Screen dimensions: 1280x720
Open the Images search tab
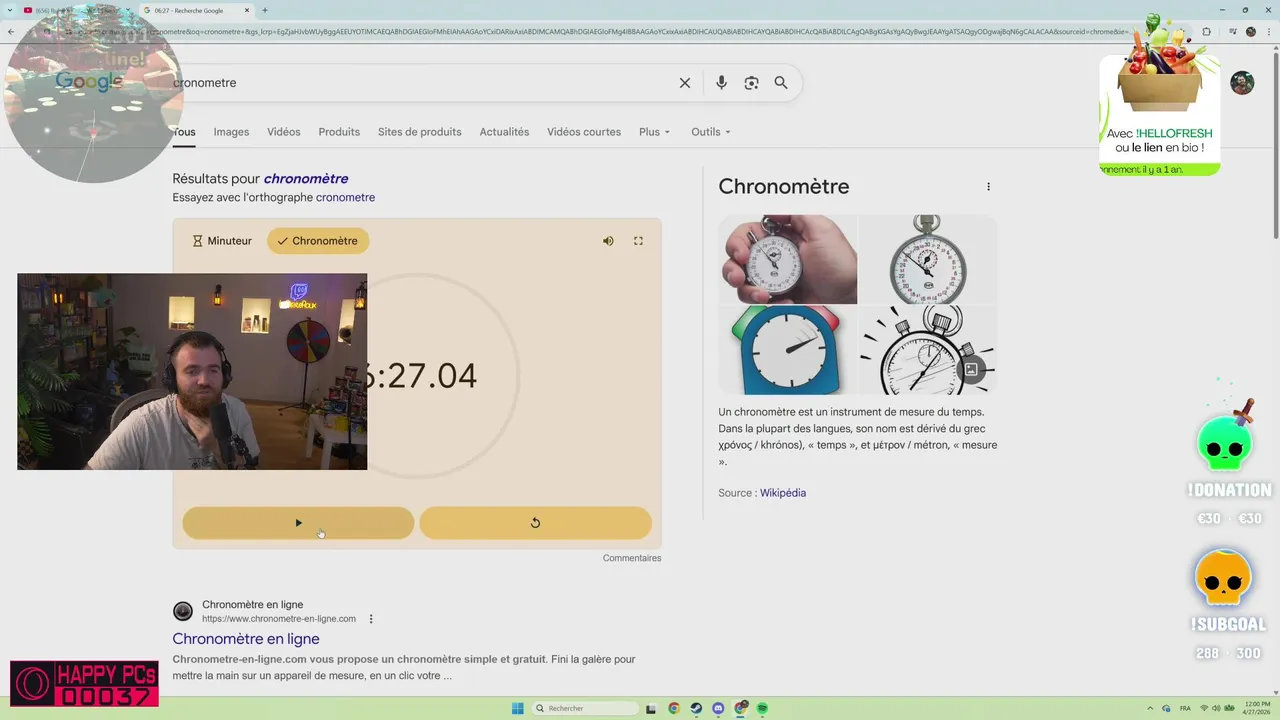pos(231,132)
